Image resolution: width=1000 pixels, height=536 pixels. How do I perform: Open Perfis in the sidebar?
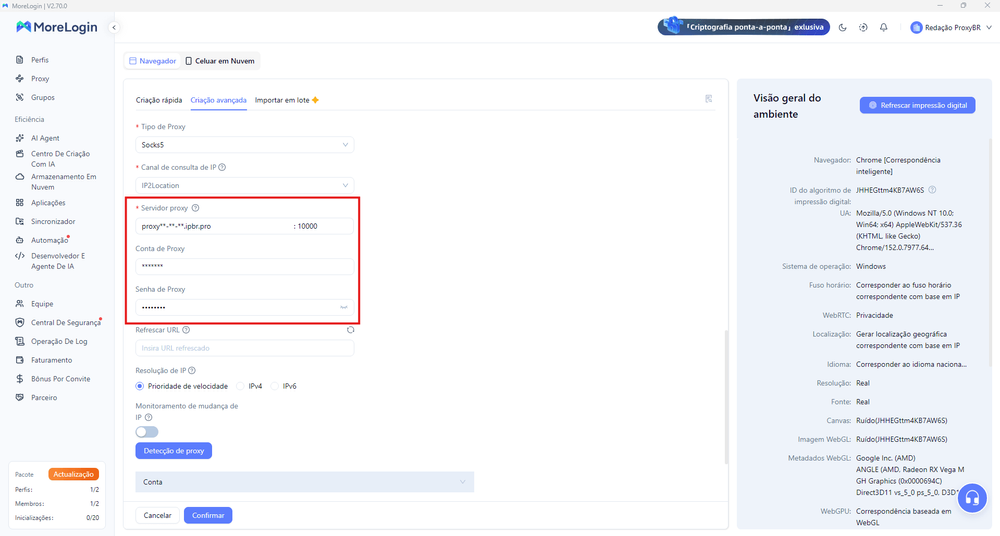click(x=40, y=60)
